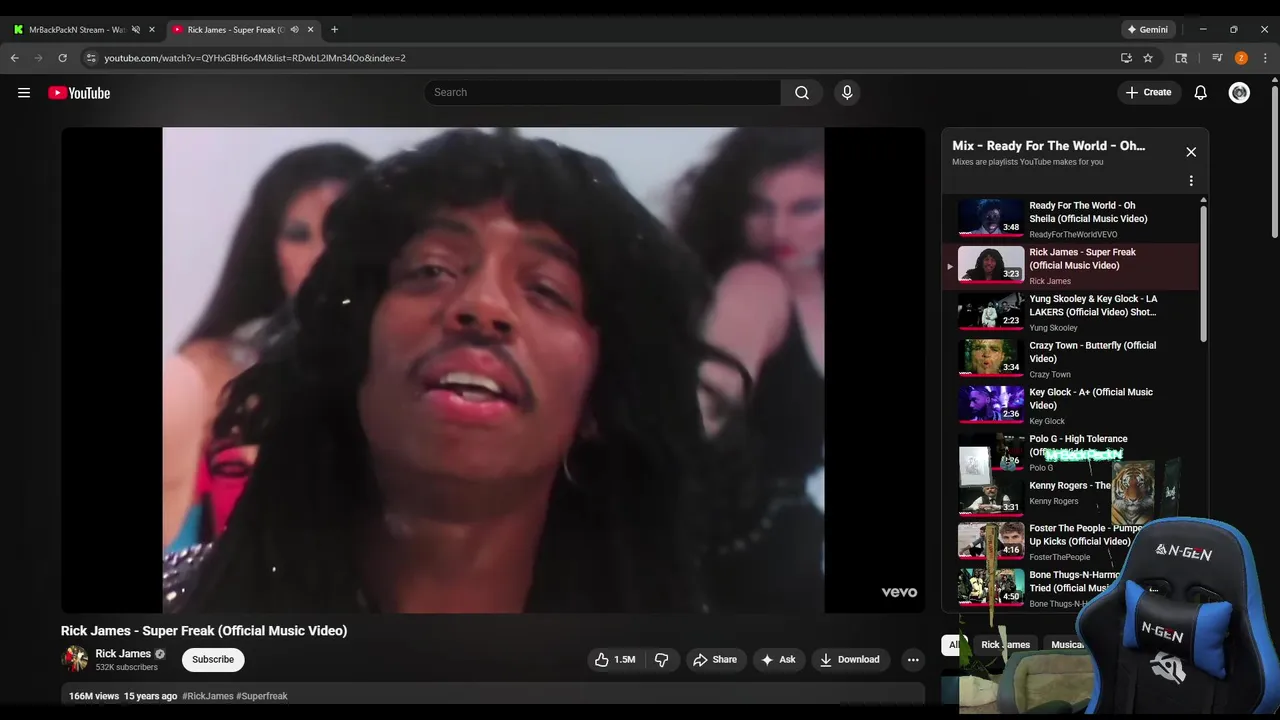Click the magnifier search button
The width and height of the screenshot is (1280, 720).
coord(802,93)
